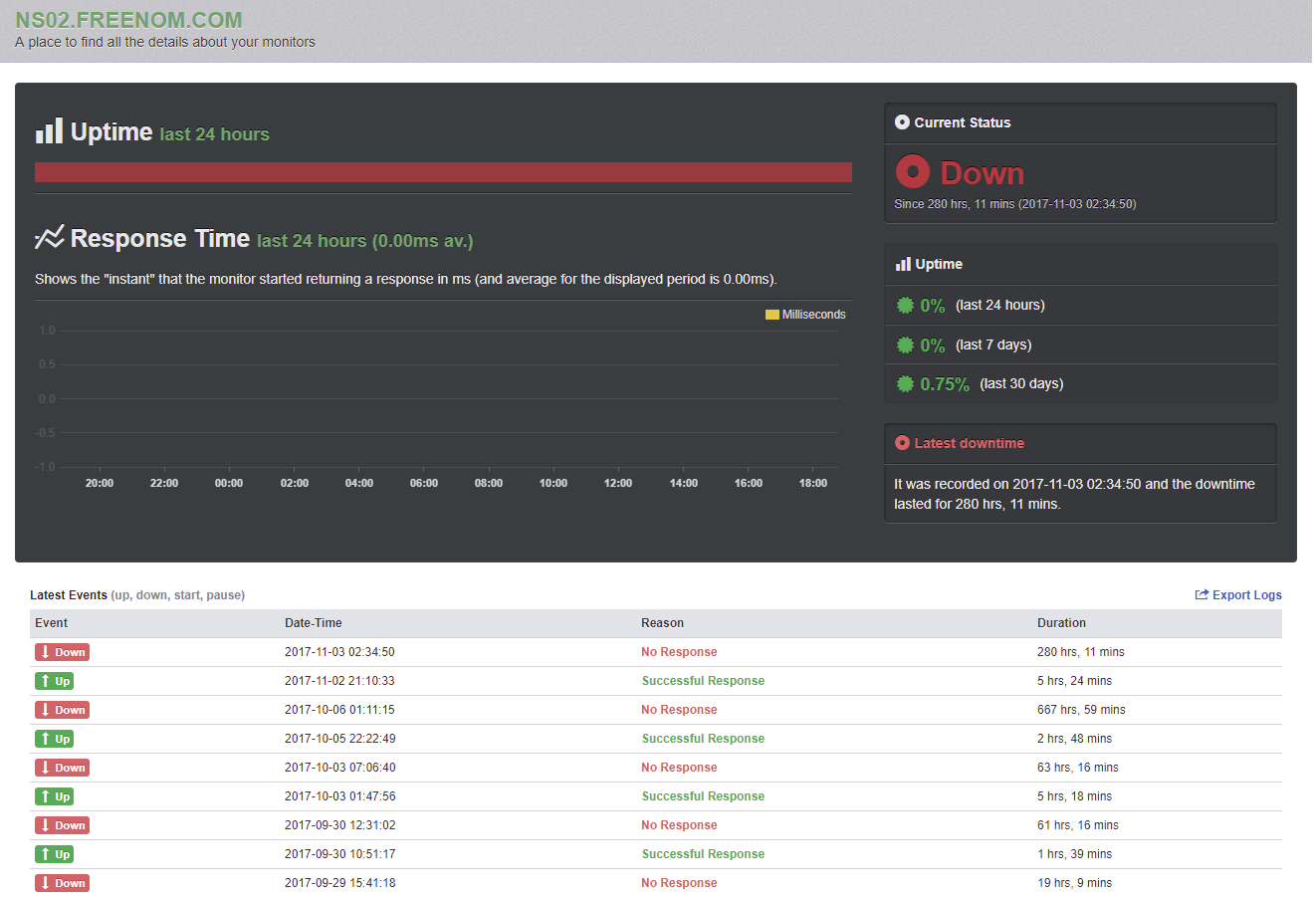The height and width of the screenshot is (897, 1316).
Task: Click the 0.75% uptime value
Action: 945,384
